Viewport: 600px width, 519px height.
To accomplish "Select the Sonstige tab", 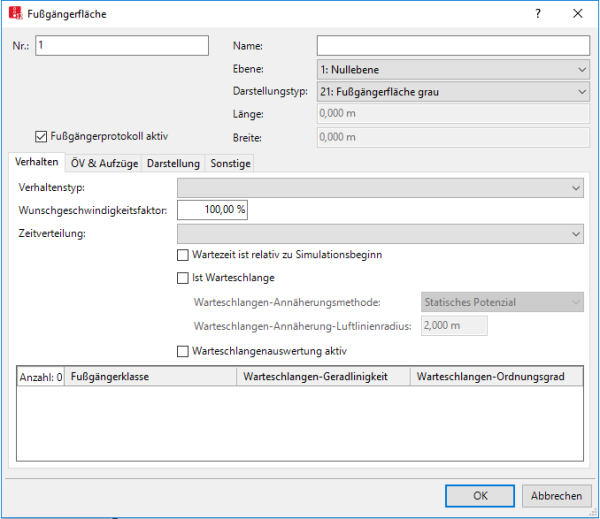I will coord(230,163).
